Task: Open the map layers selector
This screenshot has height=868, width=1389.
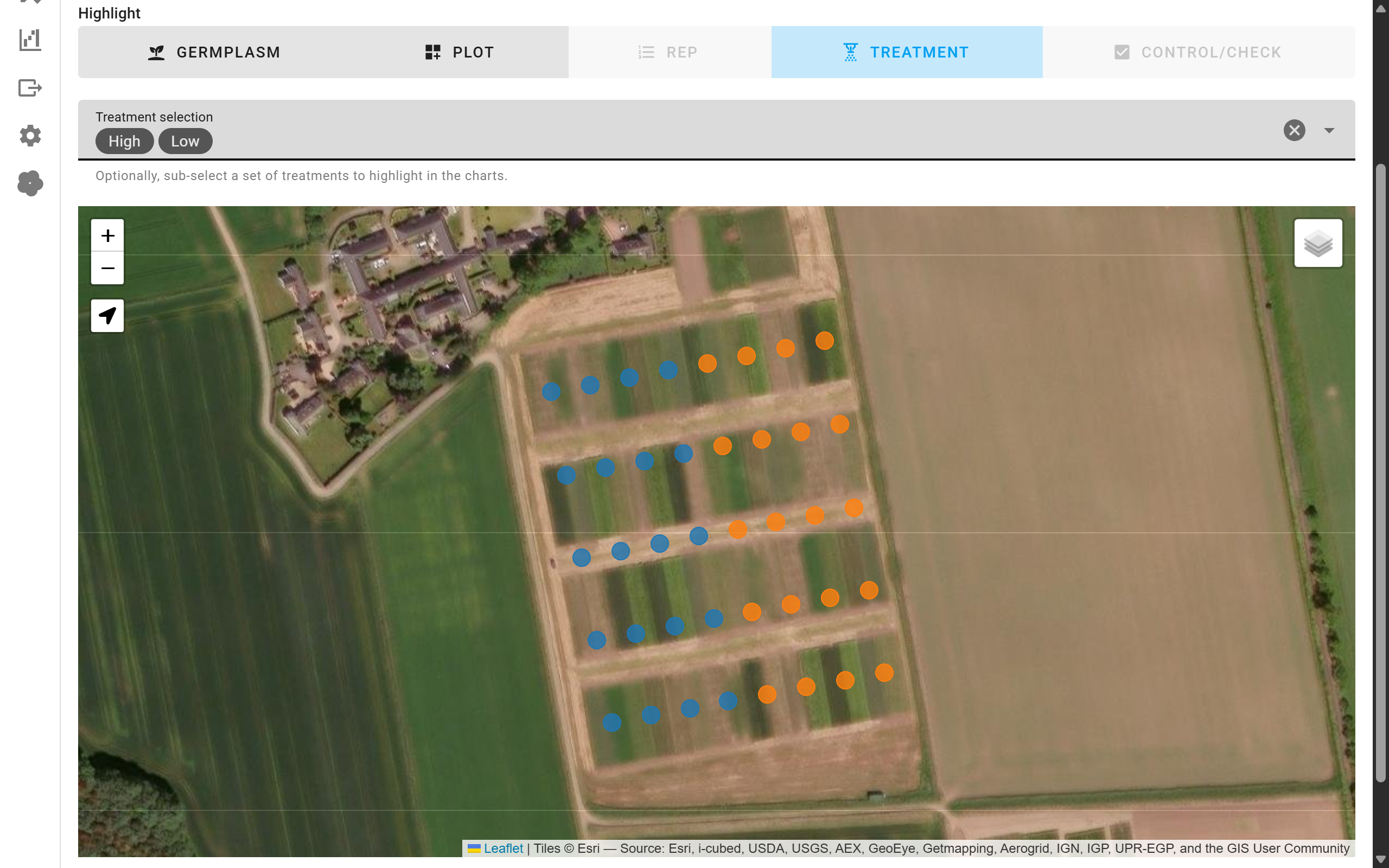Action: pos(1318,242)
